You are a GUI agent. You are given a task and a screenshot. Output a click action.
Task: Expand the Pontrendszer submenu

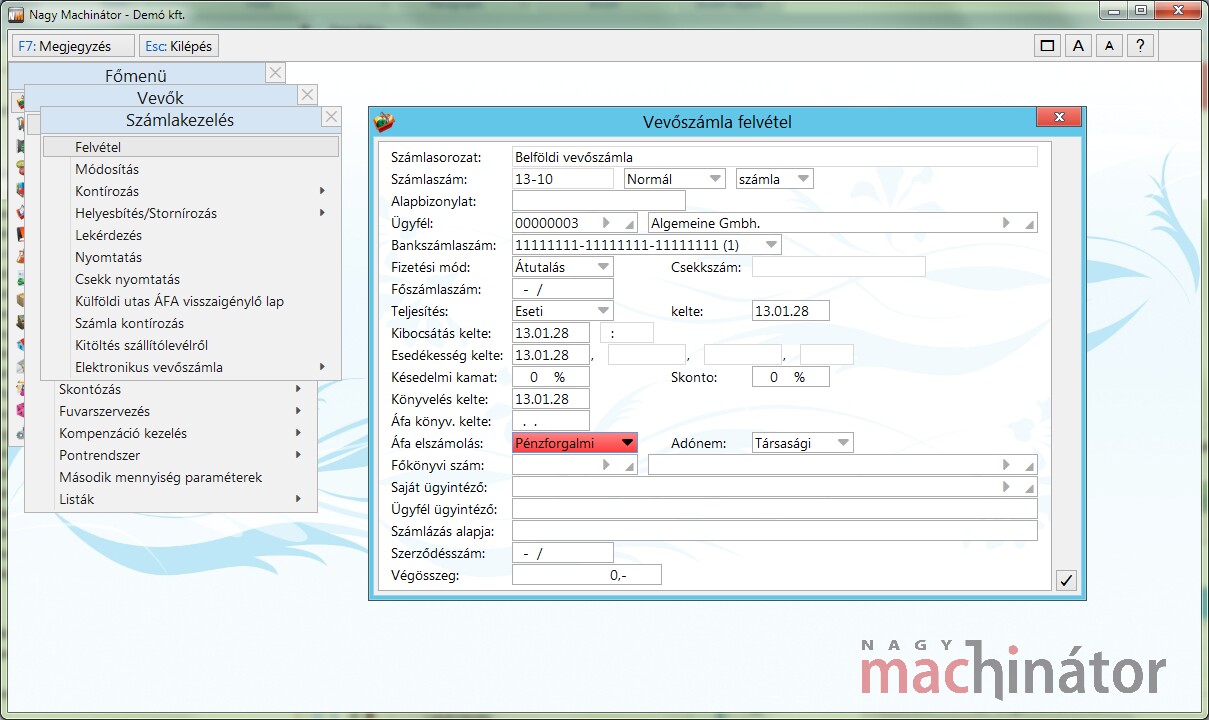(298, 455)
